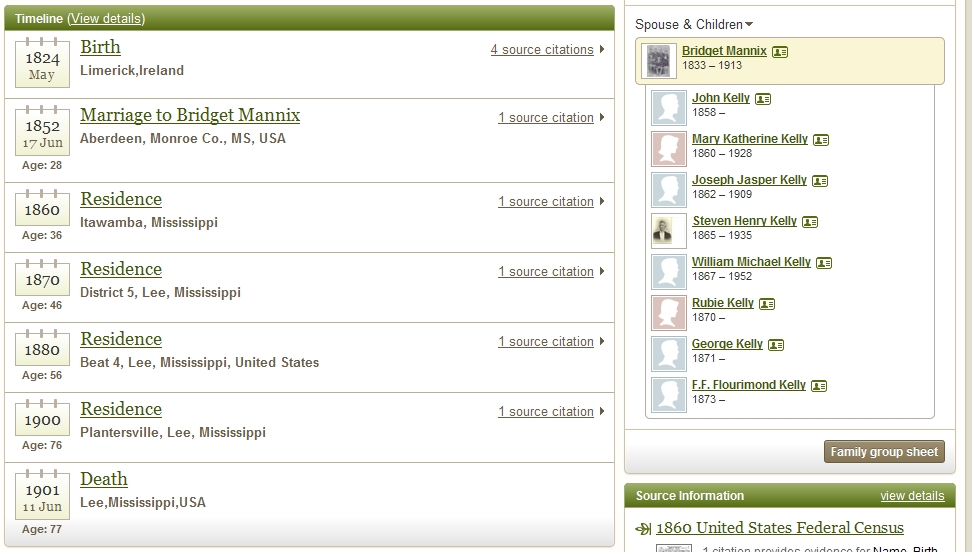Open profile card icon for Mary Katherine Kelly
The height and width of the screenshot is (552, 972).
point(820,140)
